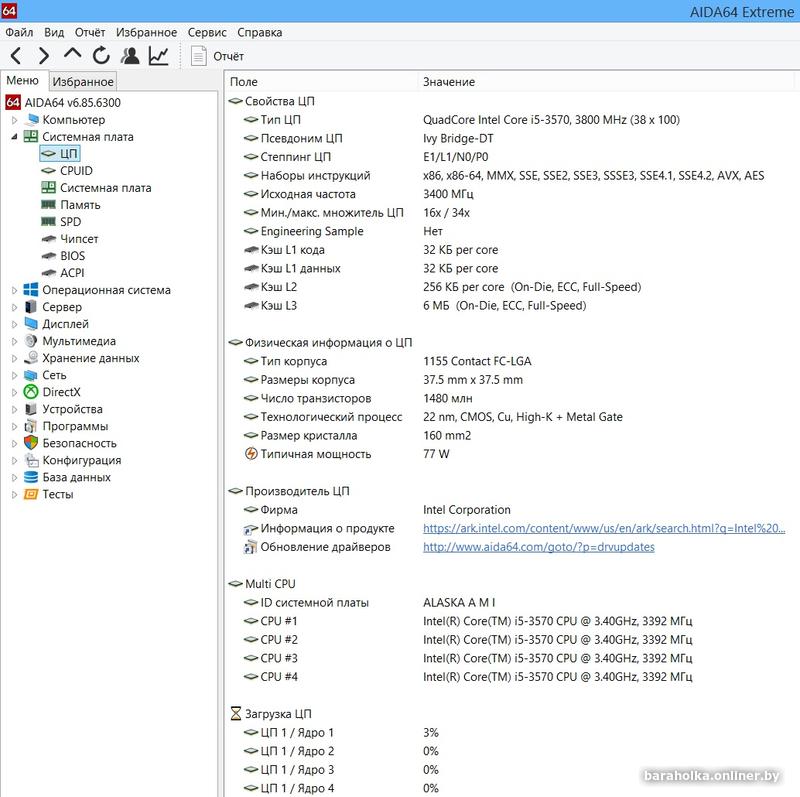Open the ACPI tree item
This screenshot has height=797, width=800.
click(x=63, y=272)
